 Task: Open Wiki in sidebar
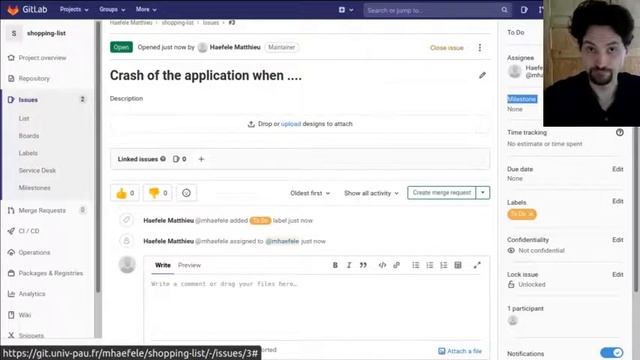(24, 315)
